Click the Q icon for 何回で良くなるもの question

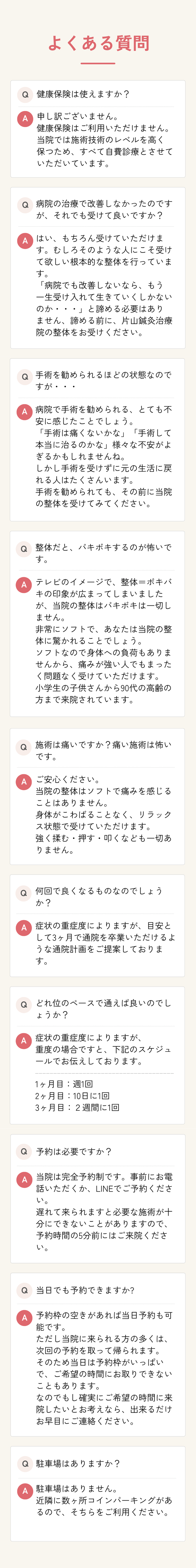point(24,892)
